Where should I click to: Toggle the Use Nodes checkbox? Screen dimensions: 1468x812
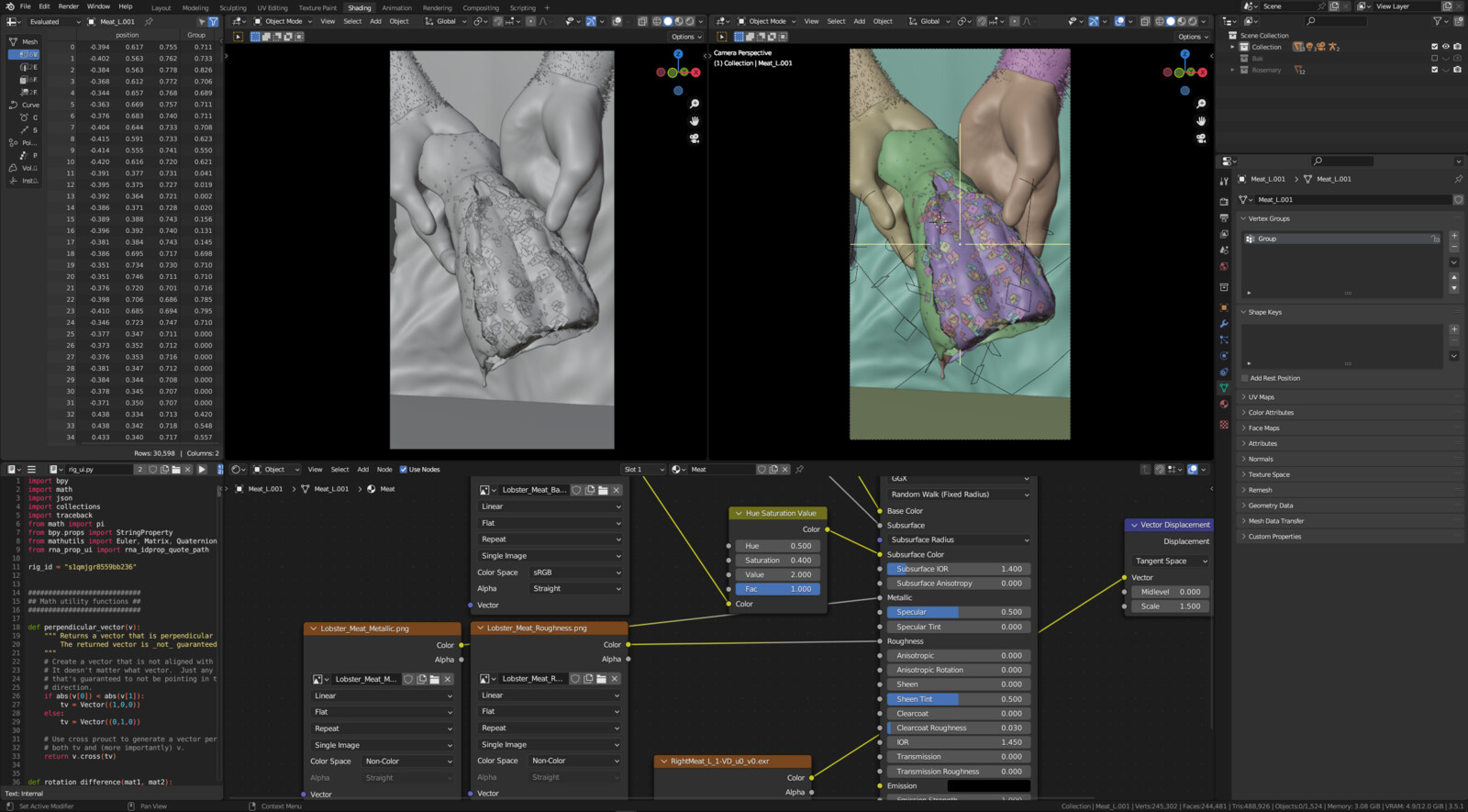[403, 469]
